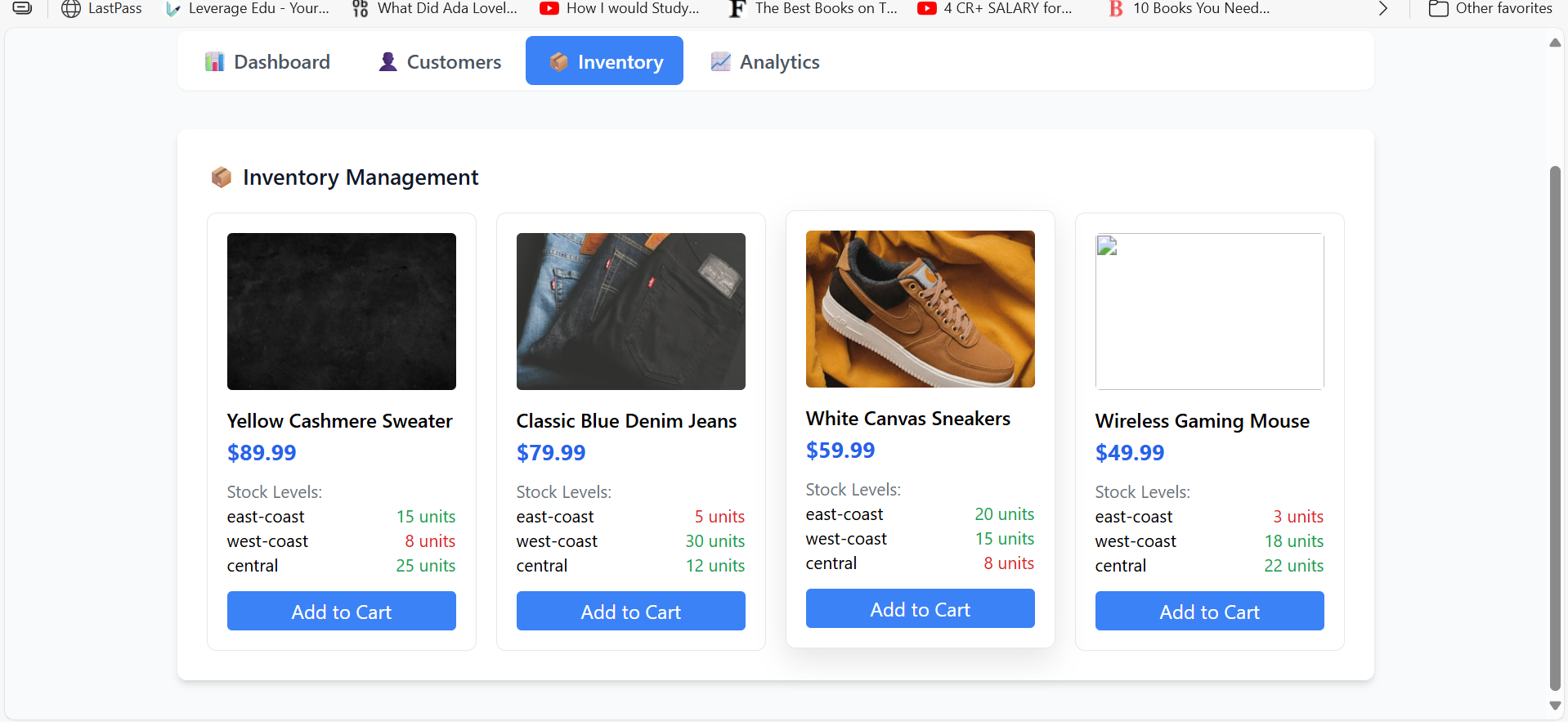Add Wireless Gaming Mouse to cart
Screen dimensions: 1568x722
(1210, 611)
